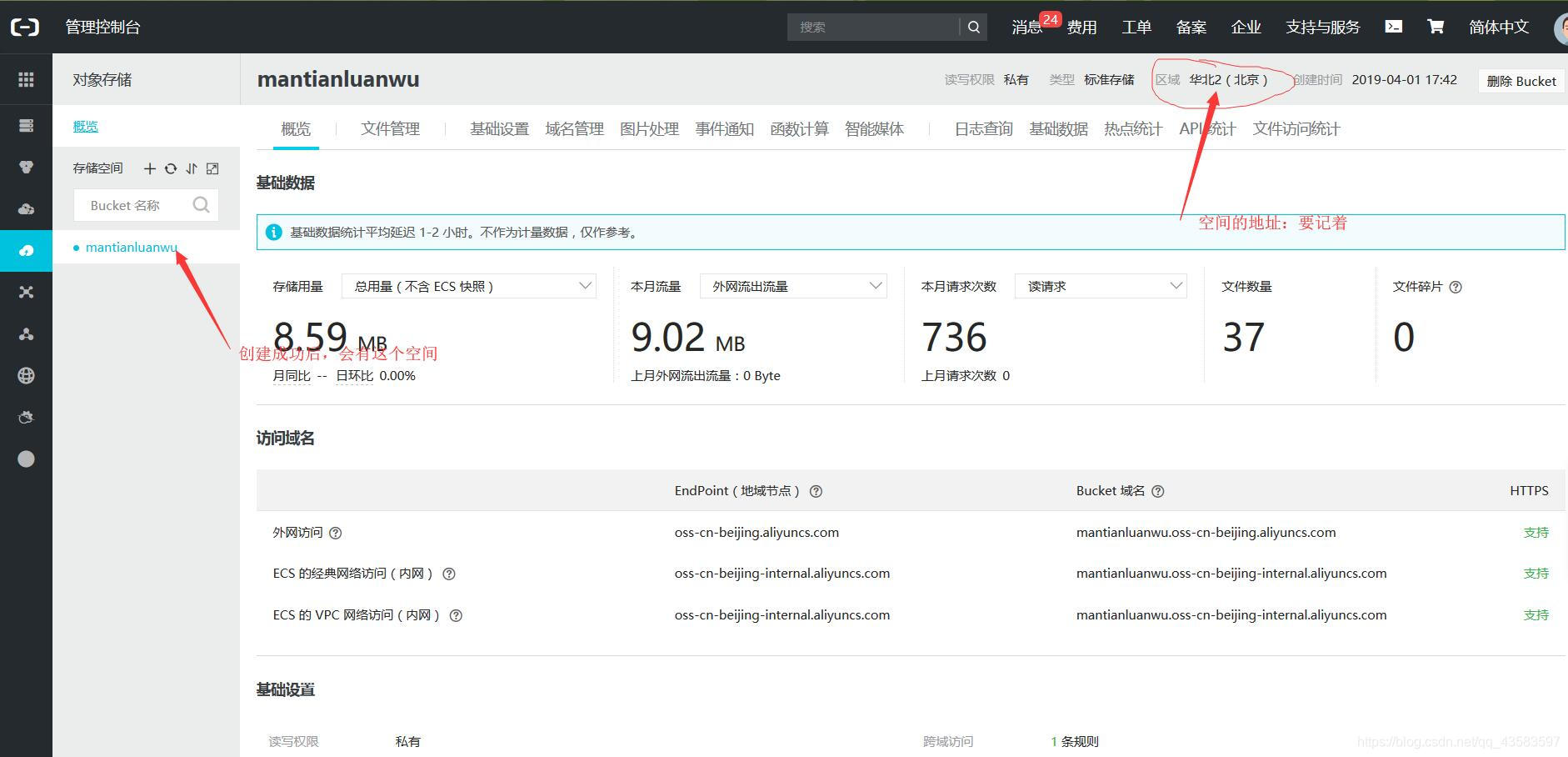1568x757 pixels.
Task: Open the shopping cart icon
Action: 1436,27
